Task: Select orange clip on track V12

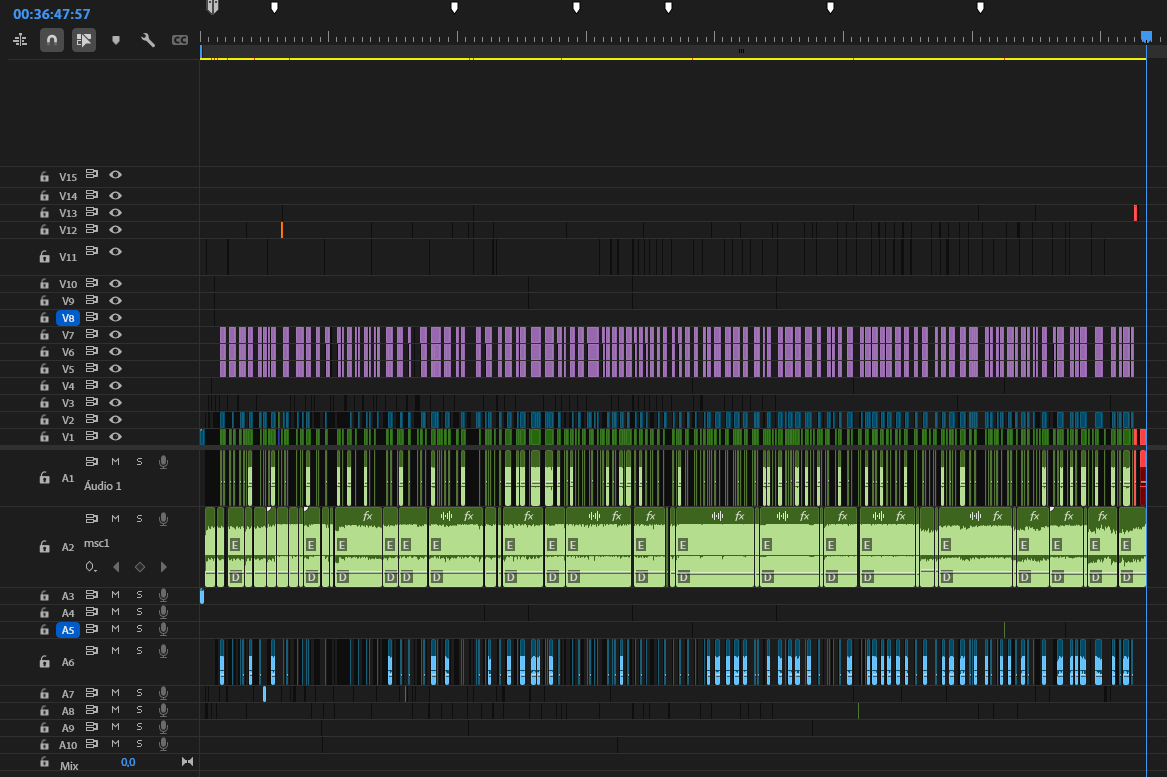Action: [x=281, y=230]
